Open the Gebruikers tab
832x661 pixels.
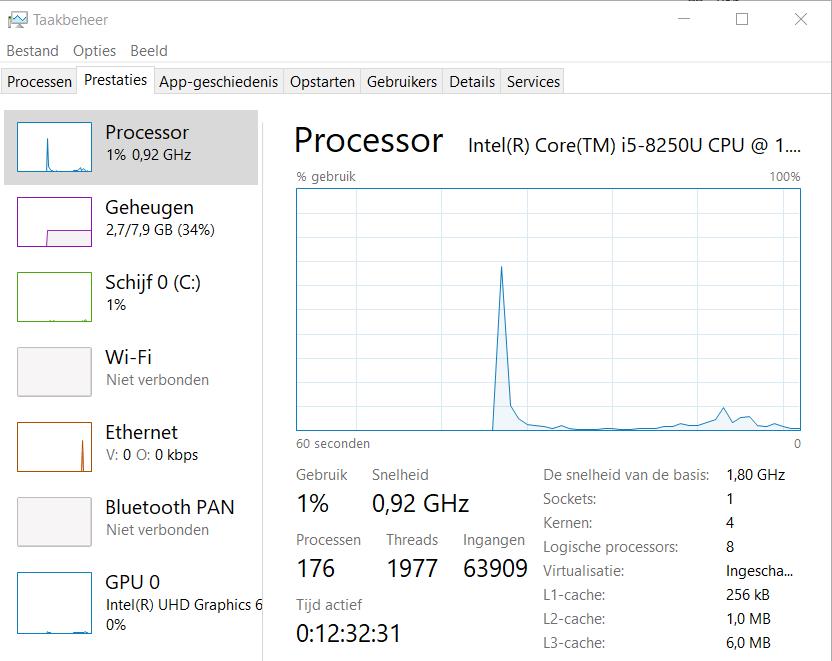[x=402, y=82]
